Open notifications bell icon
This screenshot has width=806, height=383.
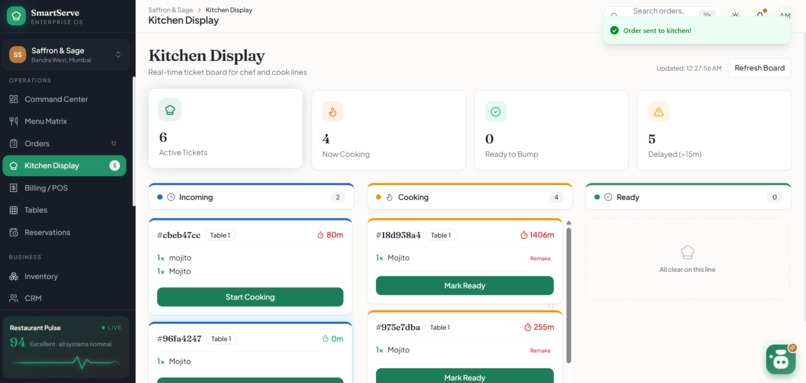click(x=760, y=15)
